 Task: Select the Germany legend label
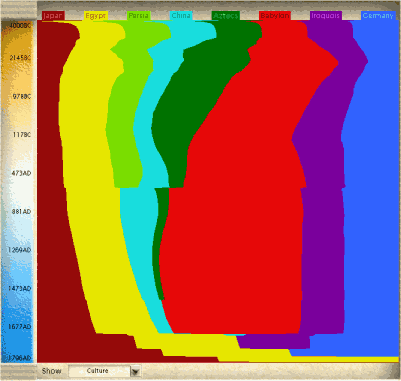[x=378, y=16]
